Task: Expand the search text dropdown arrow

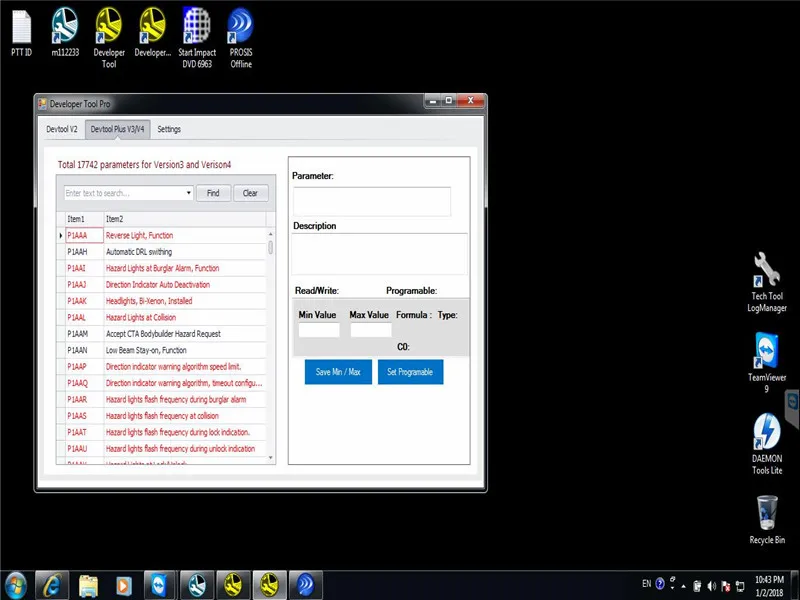Action: (x=189, y=193)
